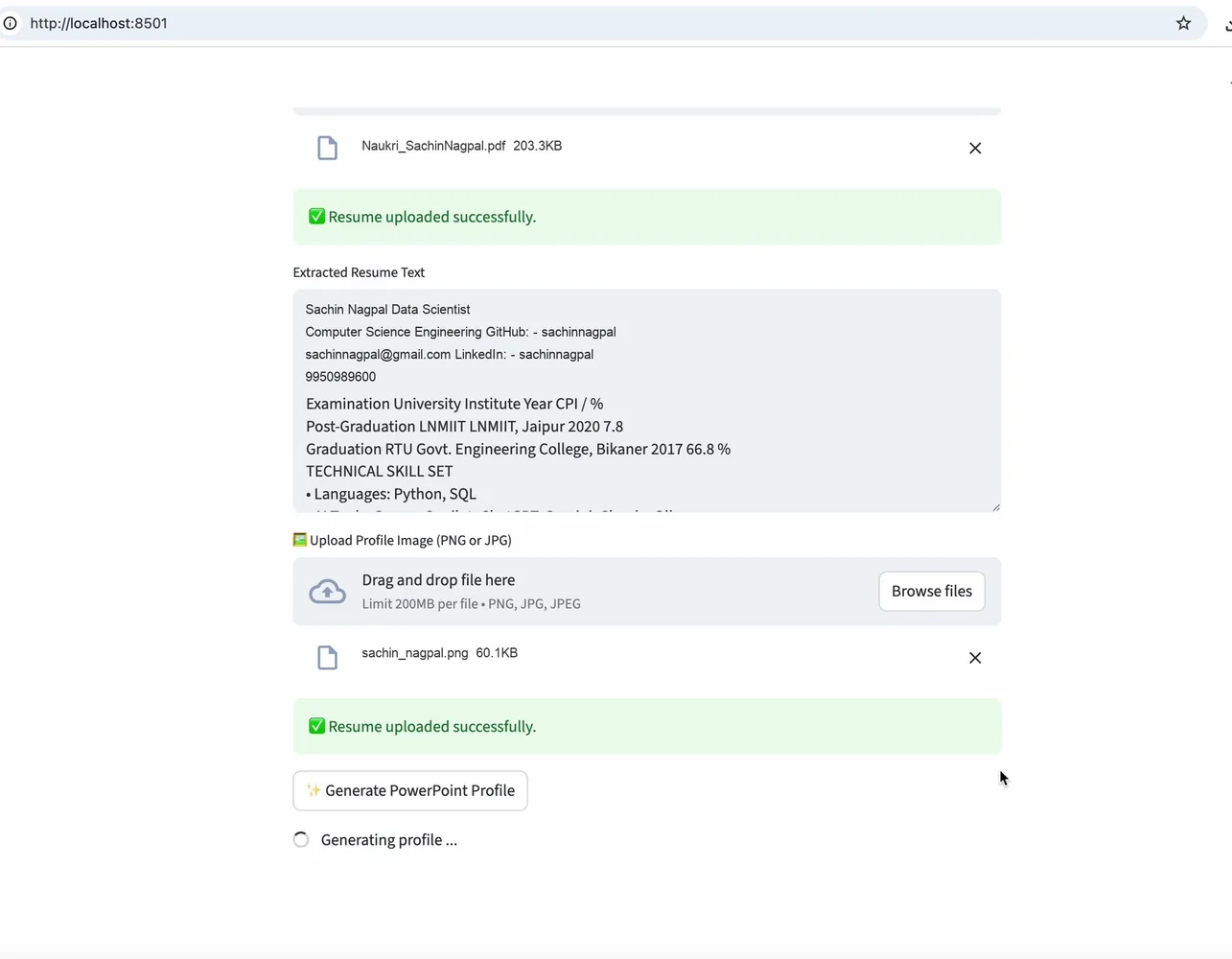Viewport: 1232px width, 959px height.
Task: Click the 203.3KB file size text
Action: (537, 146)
